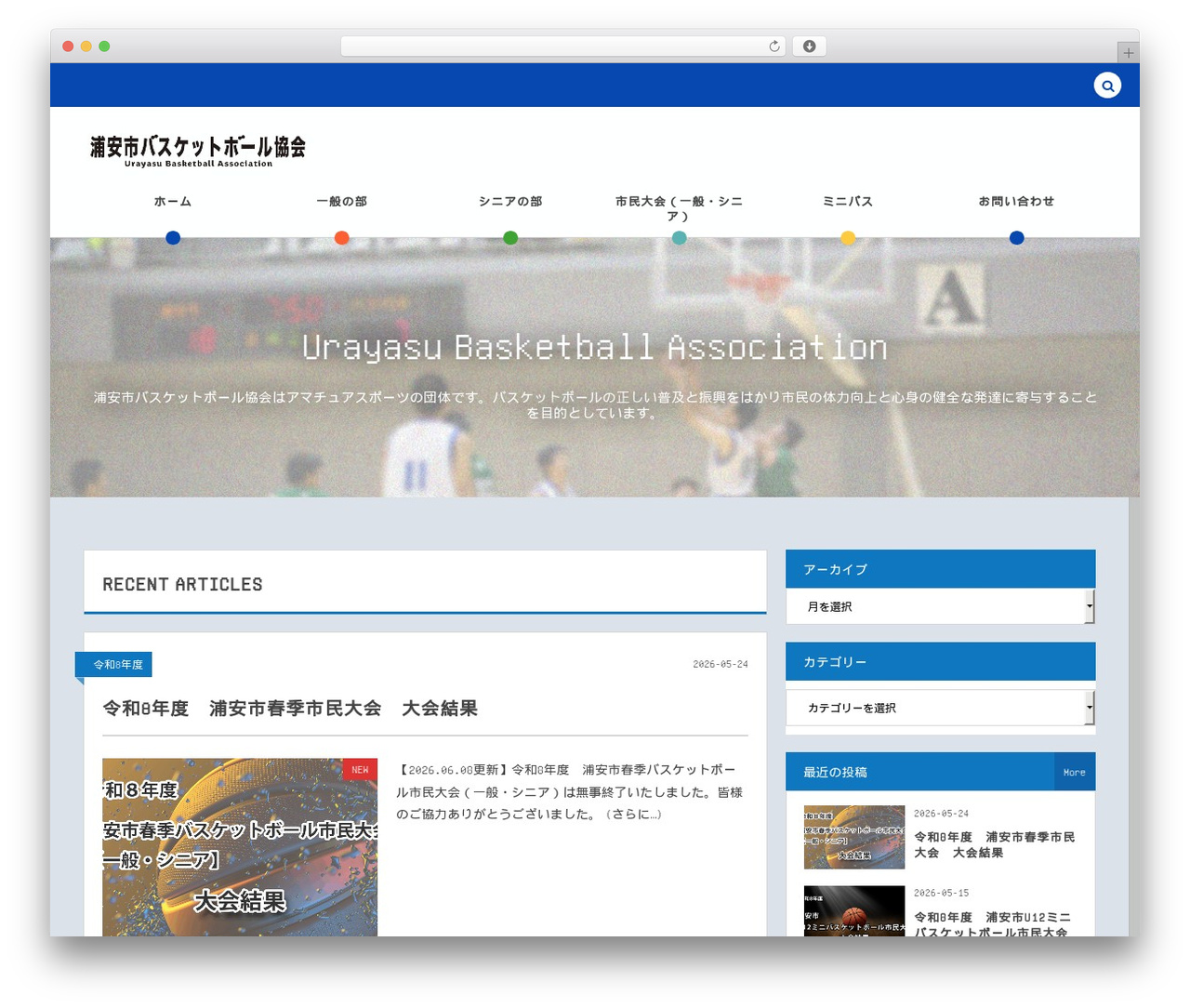Click article date 2026-05-24 in main post

coord(721,664)
